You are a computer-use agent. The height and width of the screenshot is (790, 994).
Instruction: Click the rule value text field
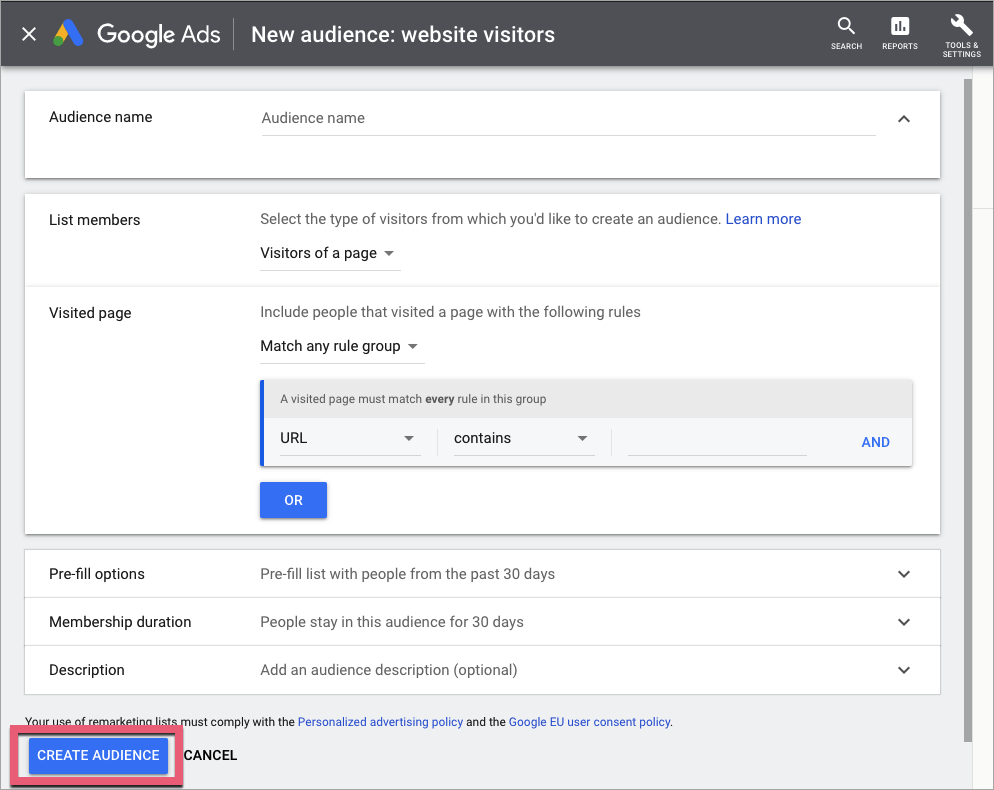pyautogui.click(x=717, y=440)
